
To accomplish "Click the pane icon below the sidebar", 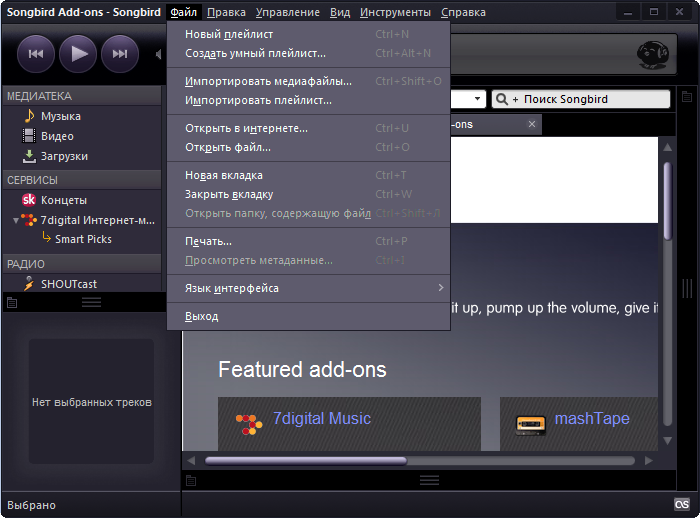I will click(12, 303).
